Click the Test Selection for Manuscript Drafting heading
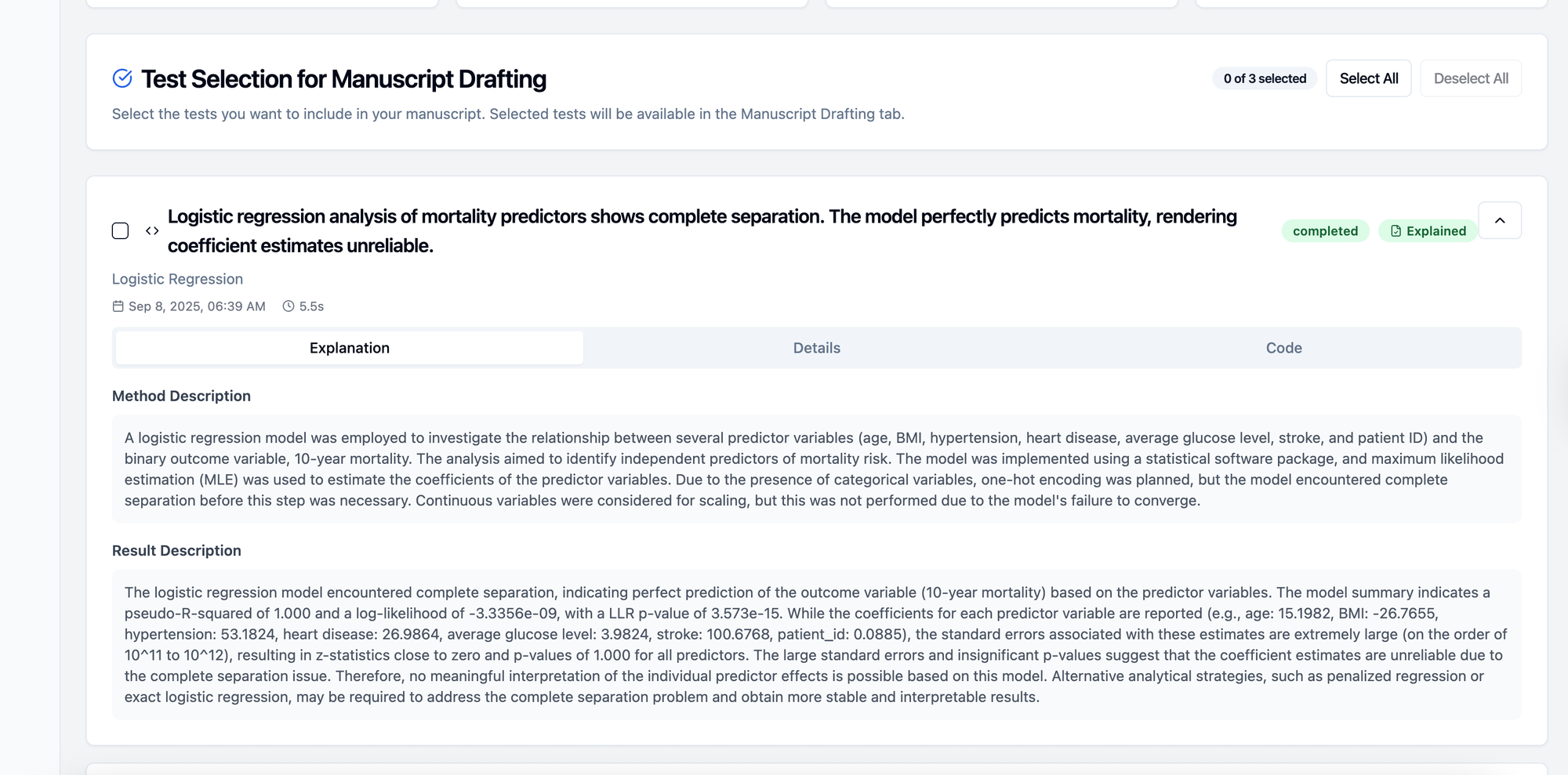The width and height of the screenshot is (1568, 775). [x=343, y=79]
